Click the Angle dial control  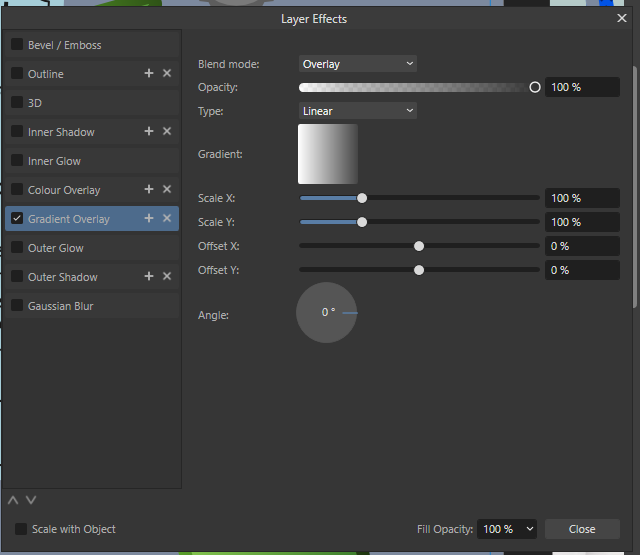click(x=327, y=313)
